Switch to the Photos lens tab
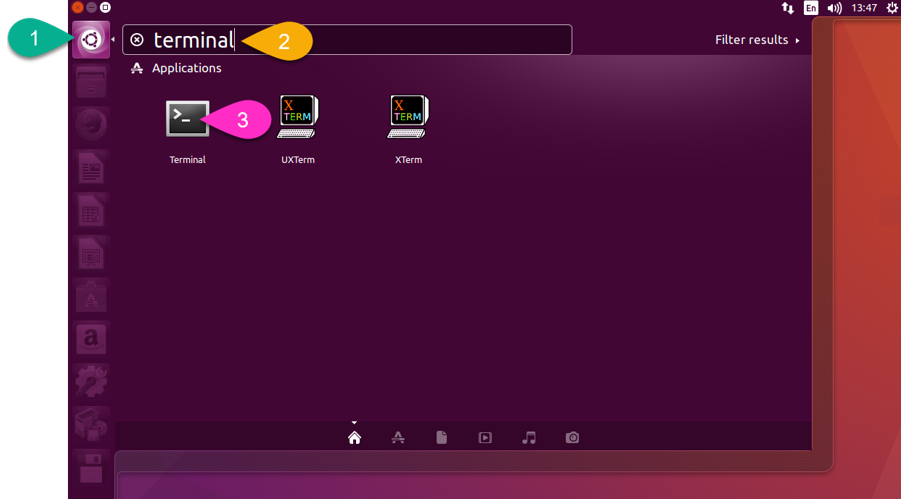The width and height of the screenshot is (901, 499). coord(572,438)
